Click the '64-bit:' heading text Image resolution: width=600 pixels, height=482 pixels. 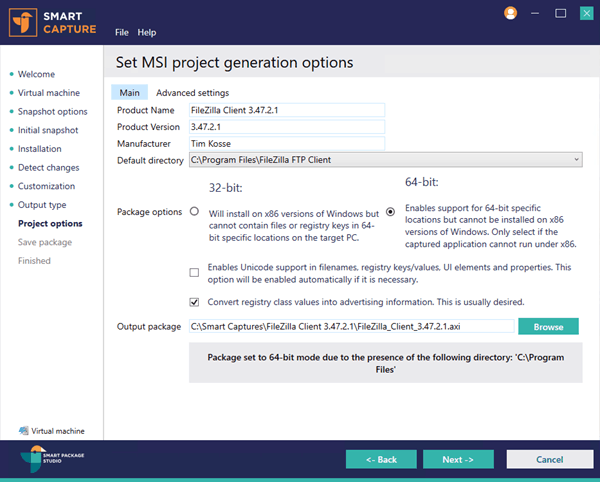click(422, 182)
